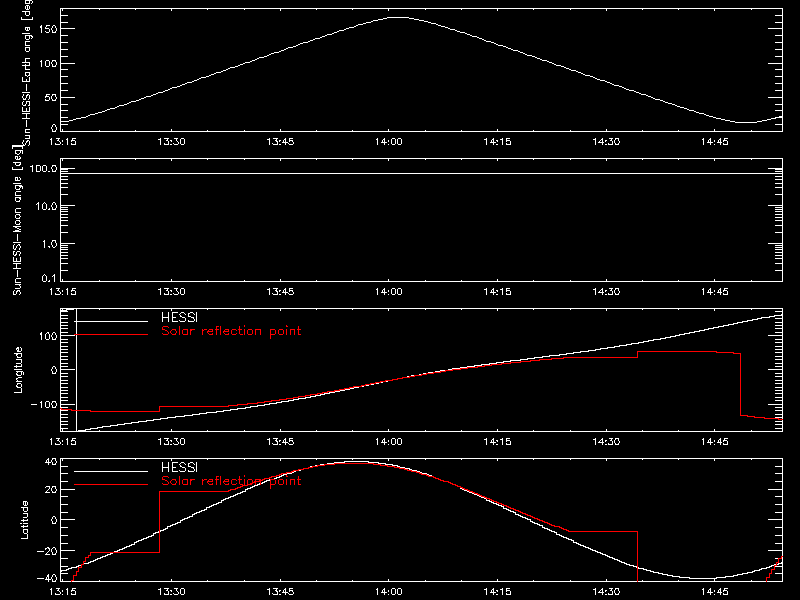
Task: Click the -20 tick label on Latitude plot
Action: click(x=47, y=551)
